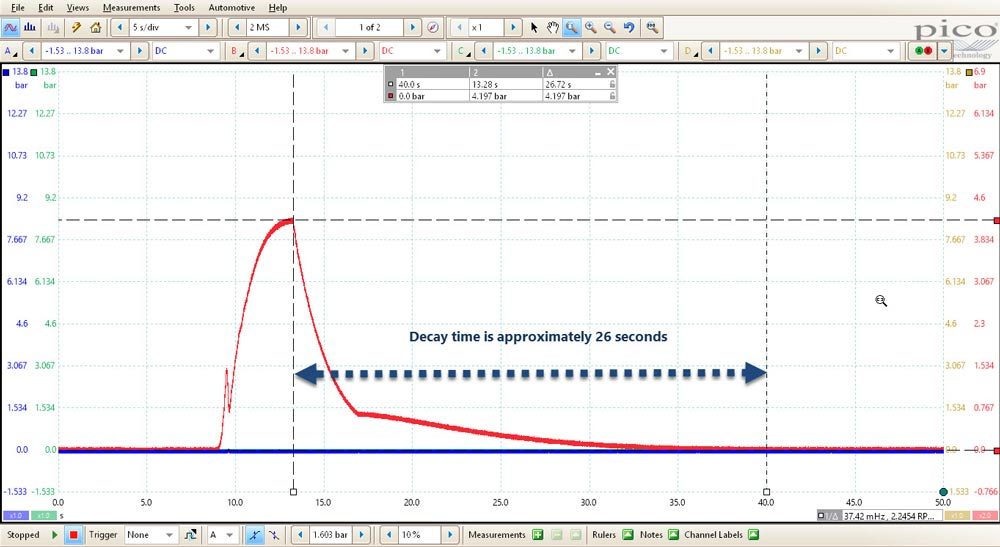The height and width of the screenshot is (547, 1000).
Task: Open the Measurements menu
Action: click(x=131, y=8)
